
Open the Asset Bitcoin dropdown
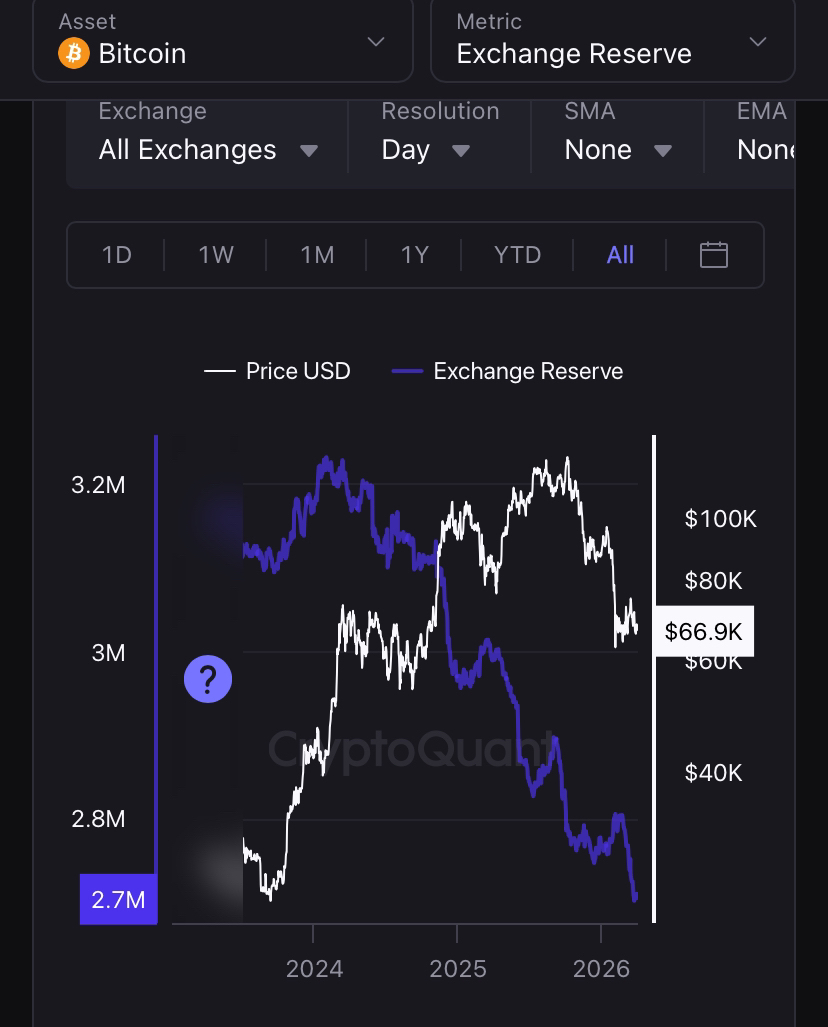(x=223, y=42)
